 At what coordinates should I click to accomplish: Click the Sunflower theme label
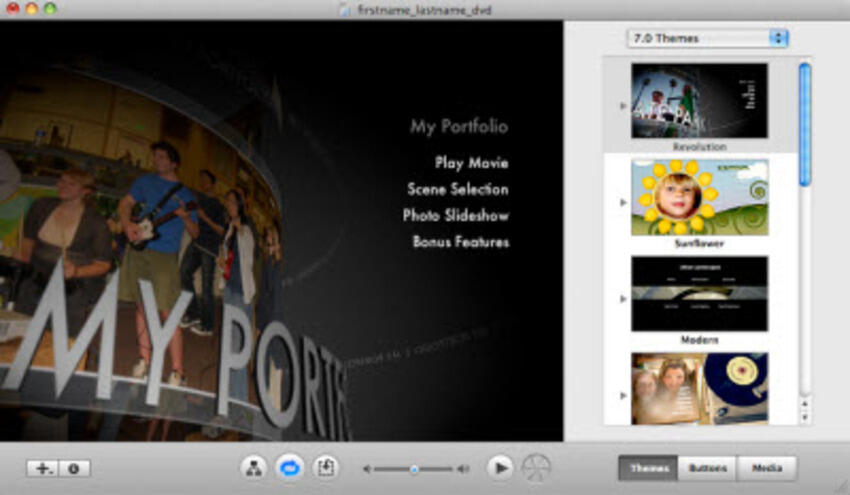[699, 243]
